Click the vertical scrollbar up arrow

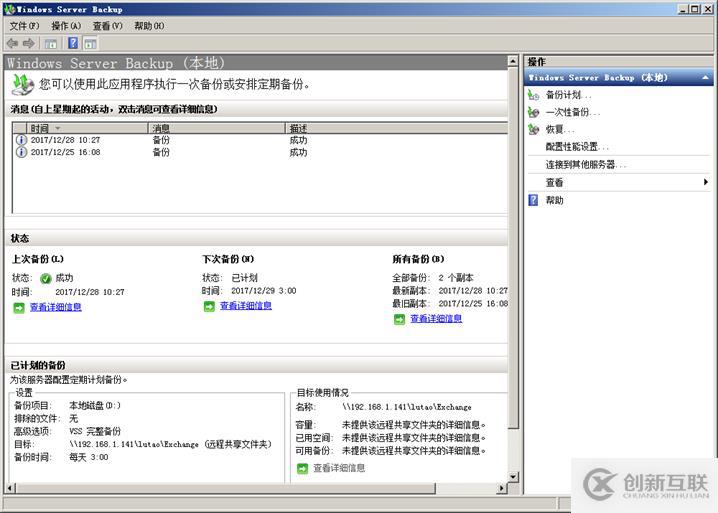[x=513, y=61]
